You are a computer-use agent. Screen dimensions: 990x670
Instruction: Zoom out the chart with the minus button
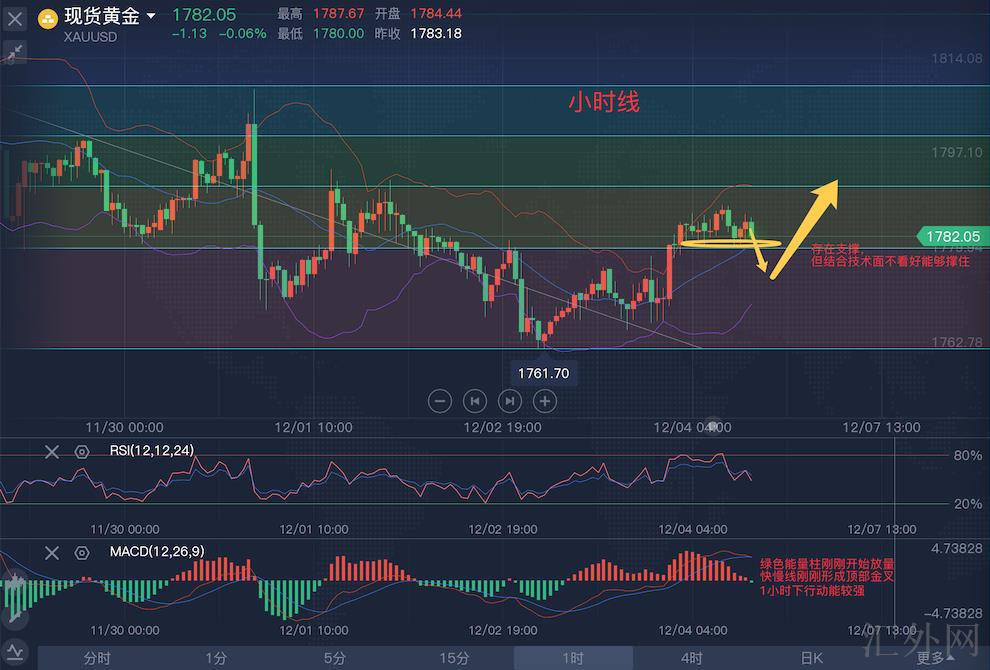(x=440, y=401)
